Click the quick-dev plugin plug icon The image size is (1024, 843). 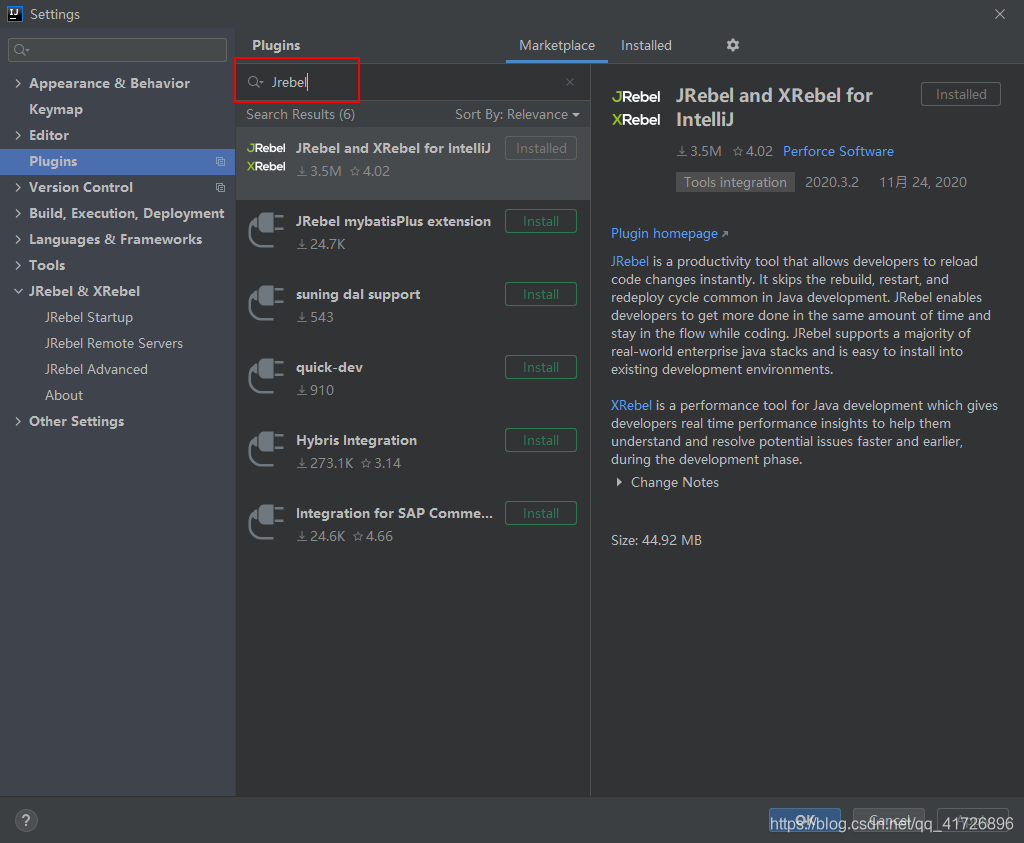266,376
